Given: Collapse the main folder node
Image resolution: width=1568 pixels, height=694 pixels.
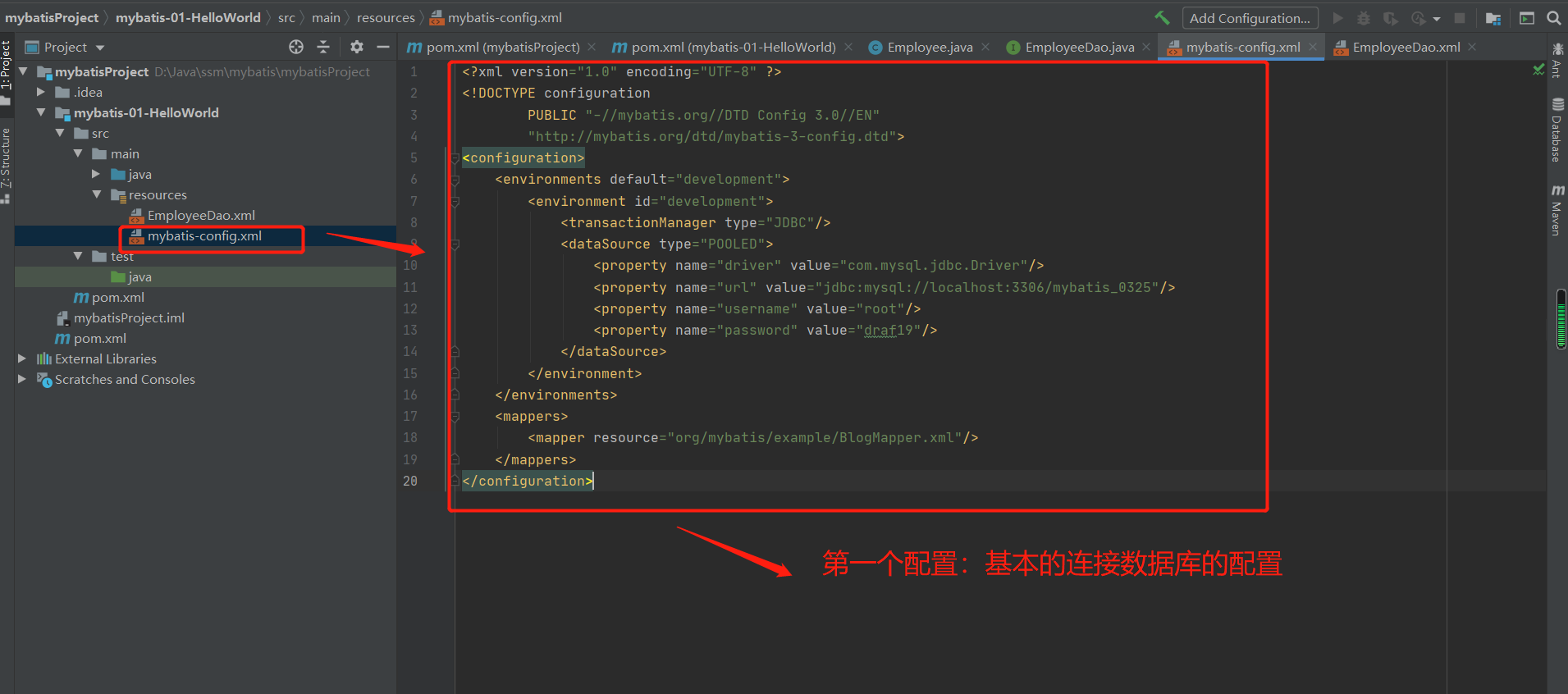Looking at the screenshot, I should pyautogui.click(x=78, y=153).
